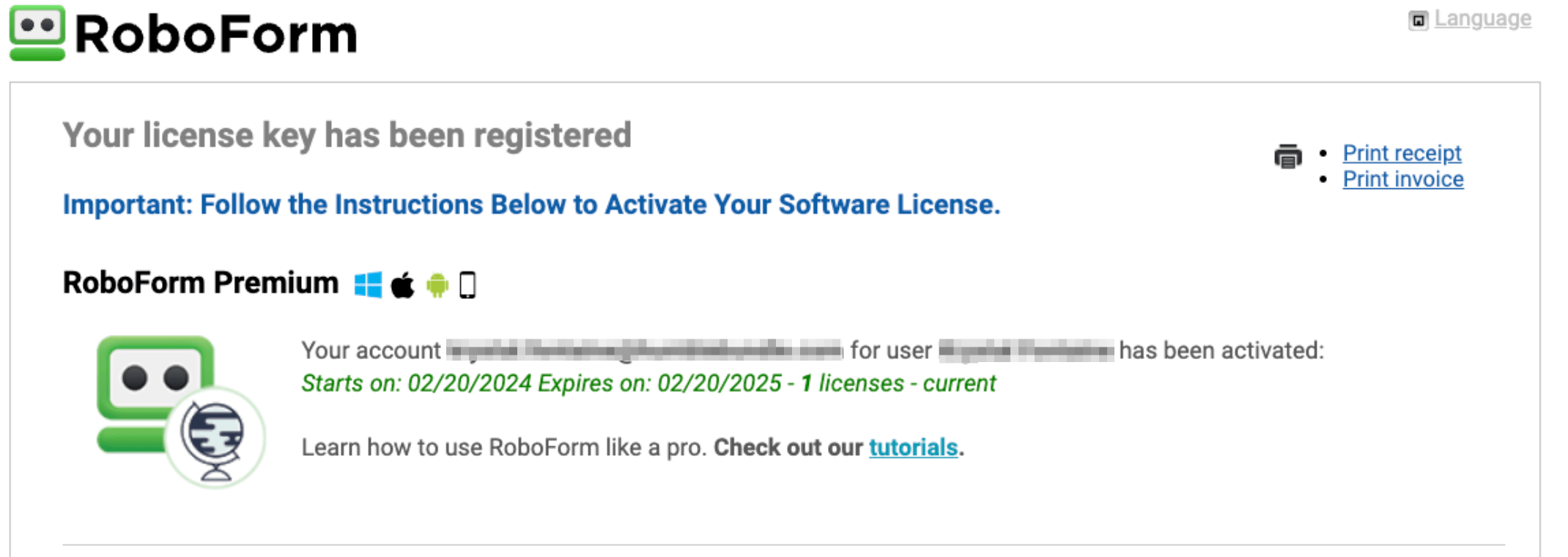
Task: Click the RoboForm wordmark text
Action: click(x=216, y=33)
